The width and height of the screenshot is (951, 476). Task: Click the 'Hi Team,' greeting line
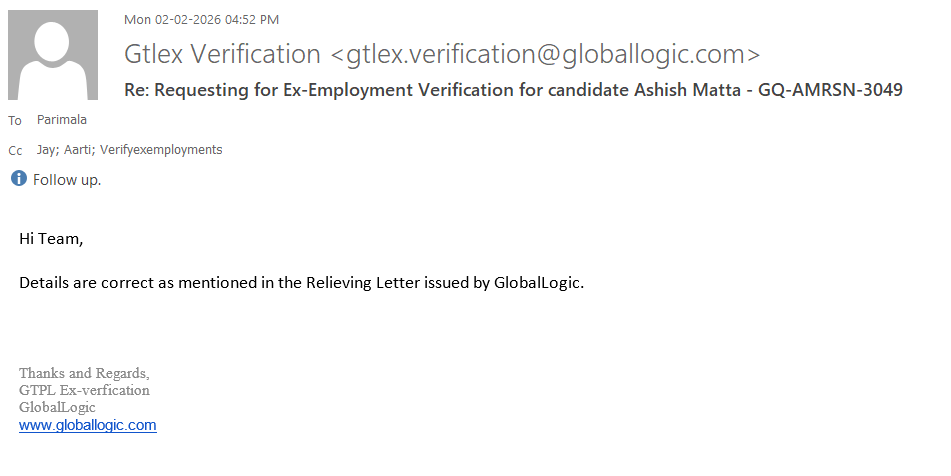[52, 240]
